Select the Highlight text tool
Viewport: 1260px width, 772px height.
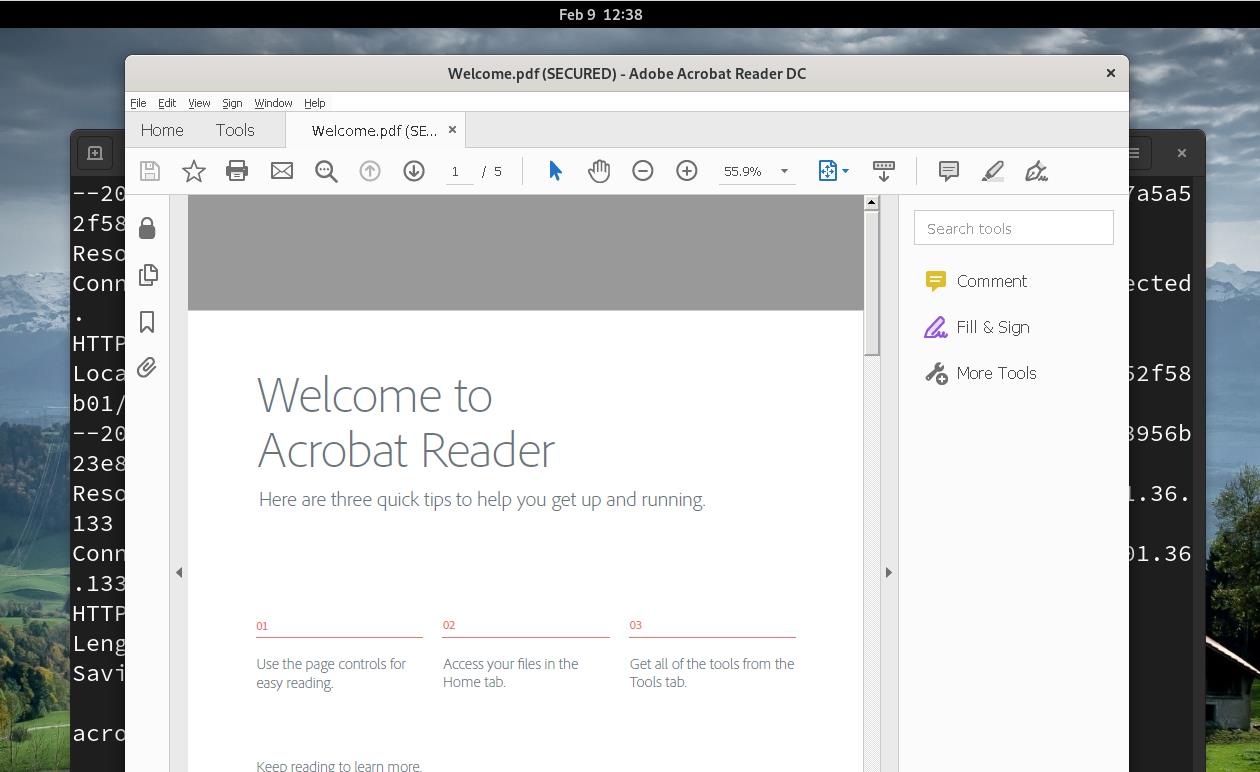point(991,171)
